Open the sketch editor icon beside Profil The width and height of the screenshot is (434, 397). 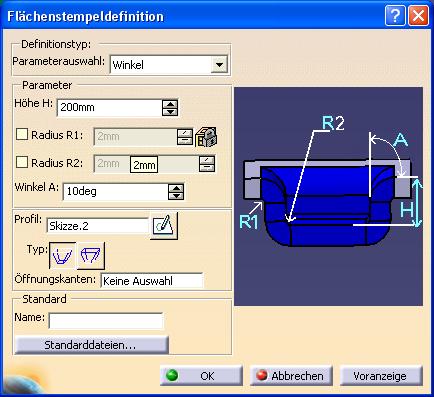pyautogui.click(x=164, y=226)
